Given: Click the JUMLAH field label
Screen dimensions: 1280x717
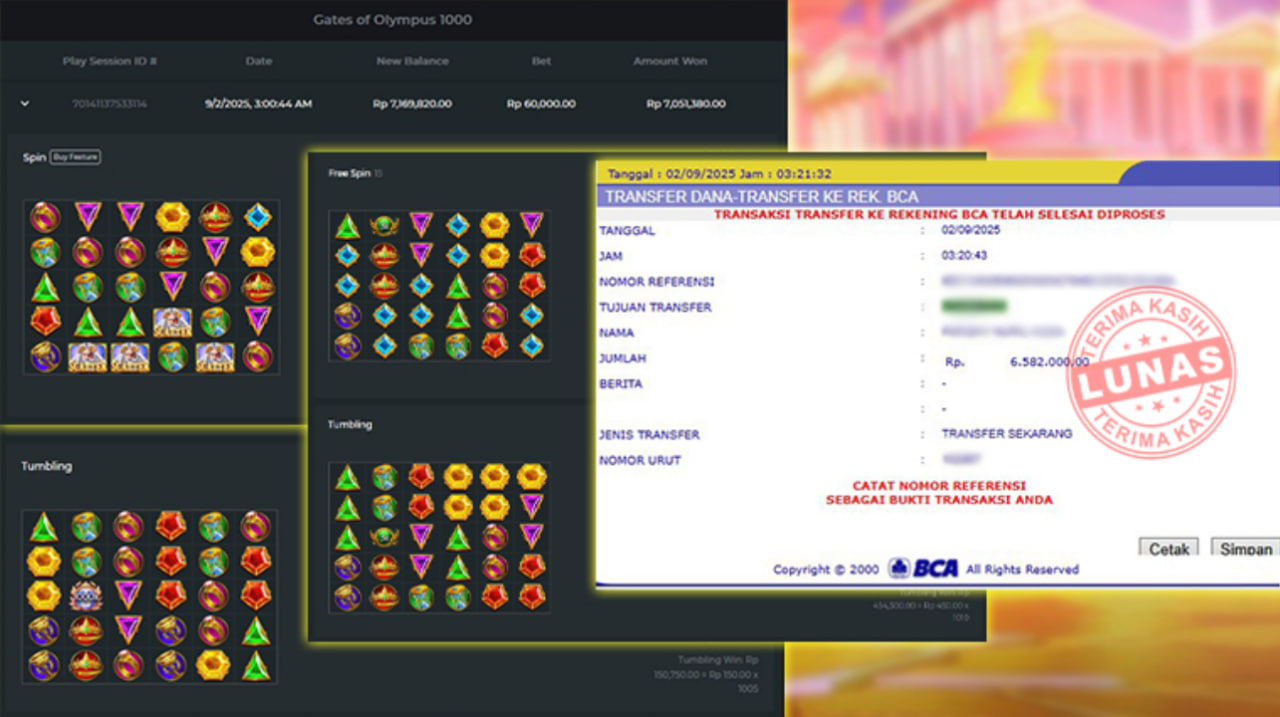Looking at the screenshot, I should click(x=624, y=358).
